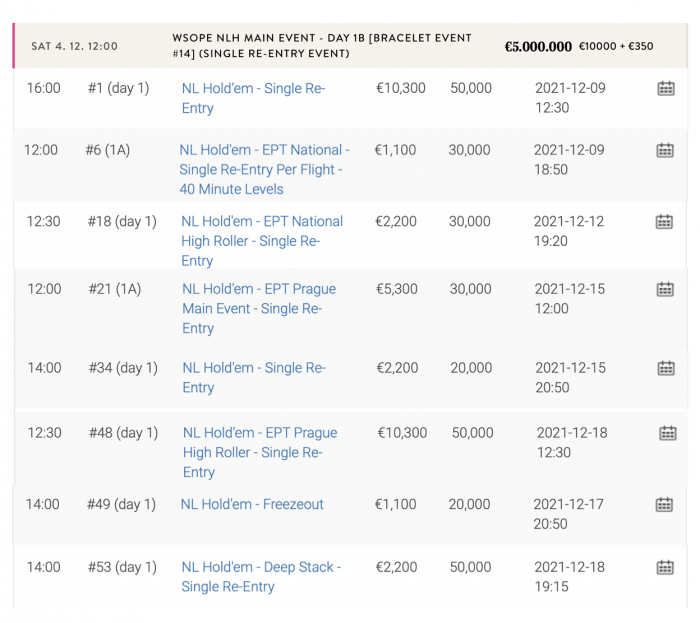The height and width of the screenshot is (623, 700).
Task: Click calendar icon for event #34
Action: pos(666,369)
